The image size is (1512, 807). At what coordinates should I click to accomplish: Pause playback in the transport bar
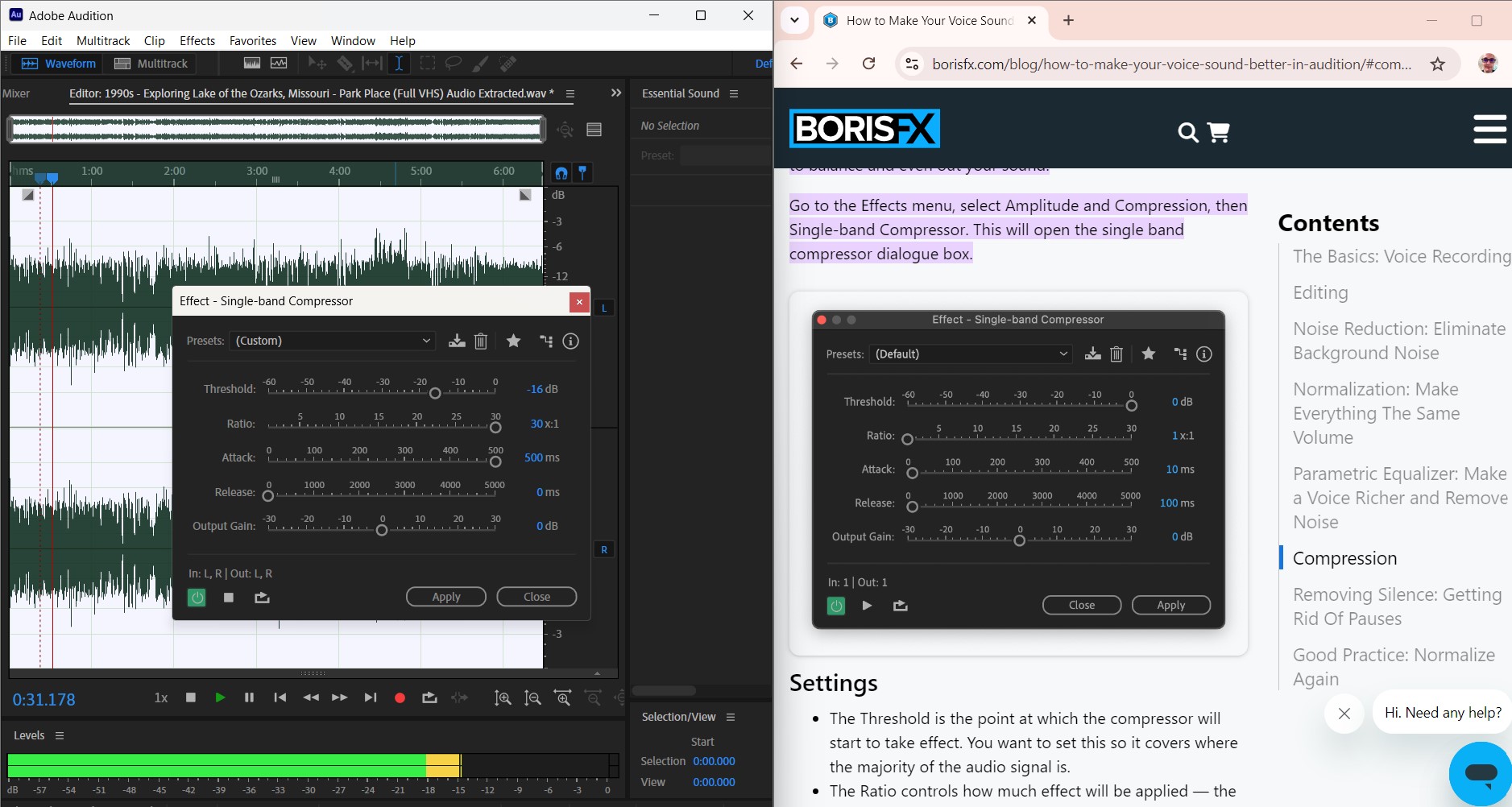249,697
